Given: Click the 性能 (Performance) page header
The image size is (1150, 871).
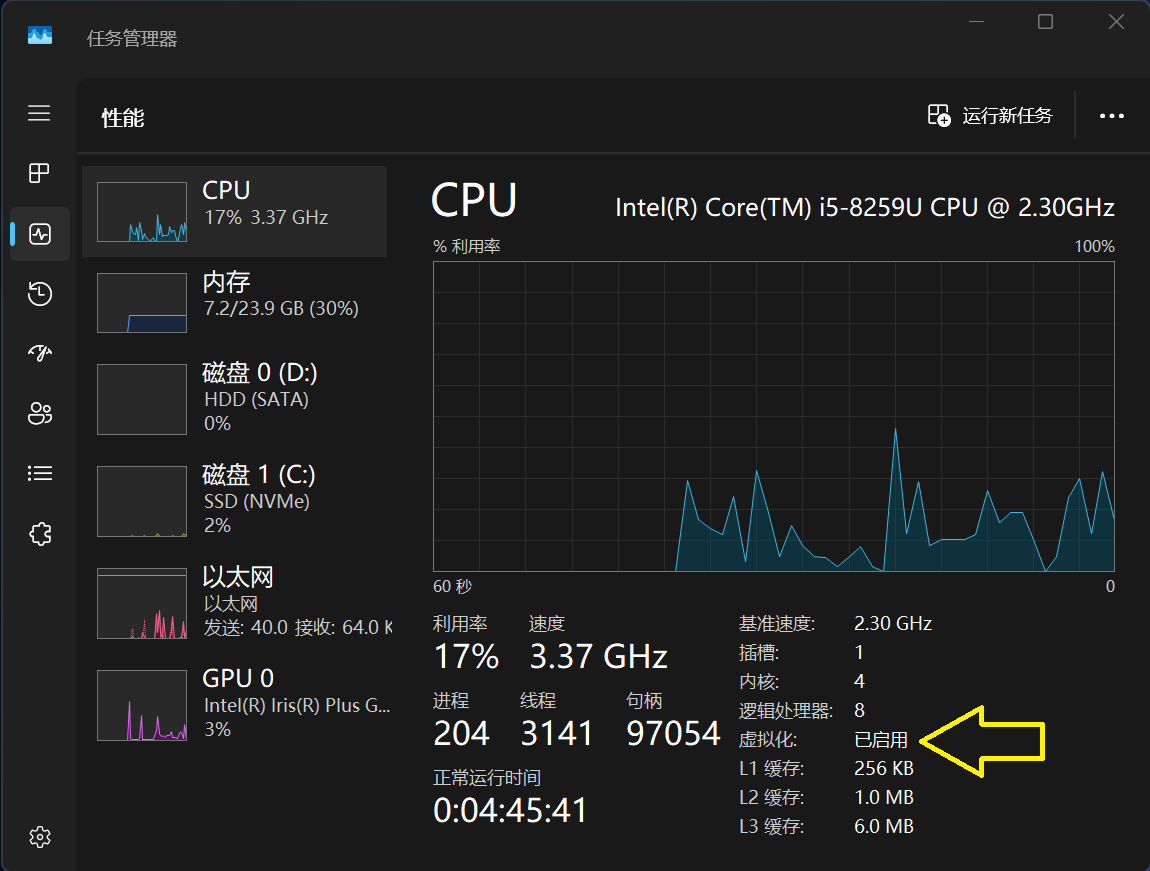Looking at the screenshot, I should point(122,117).
